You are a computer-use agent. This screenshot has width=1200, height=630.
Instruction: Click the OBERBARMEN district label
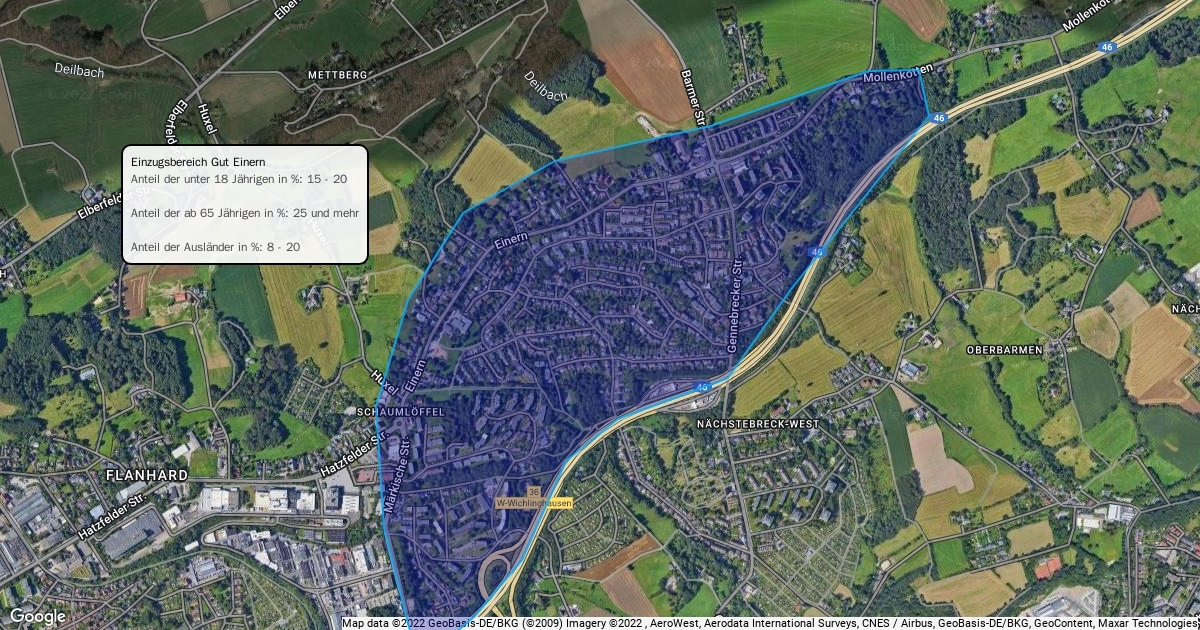pos(1005,350)
